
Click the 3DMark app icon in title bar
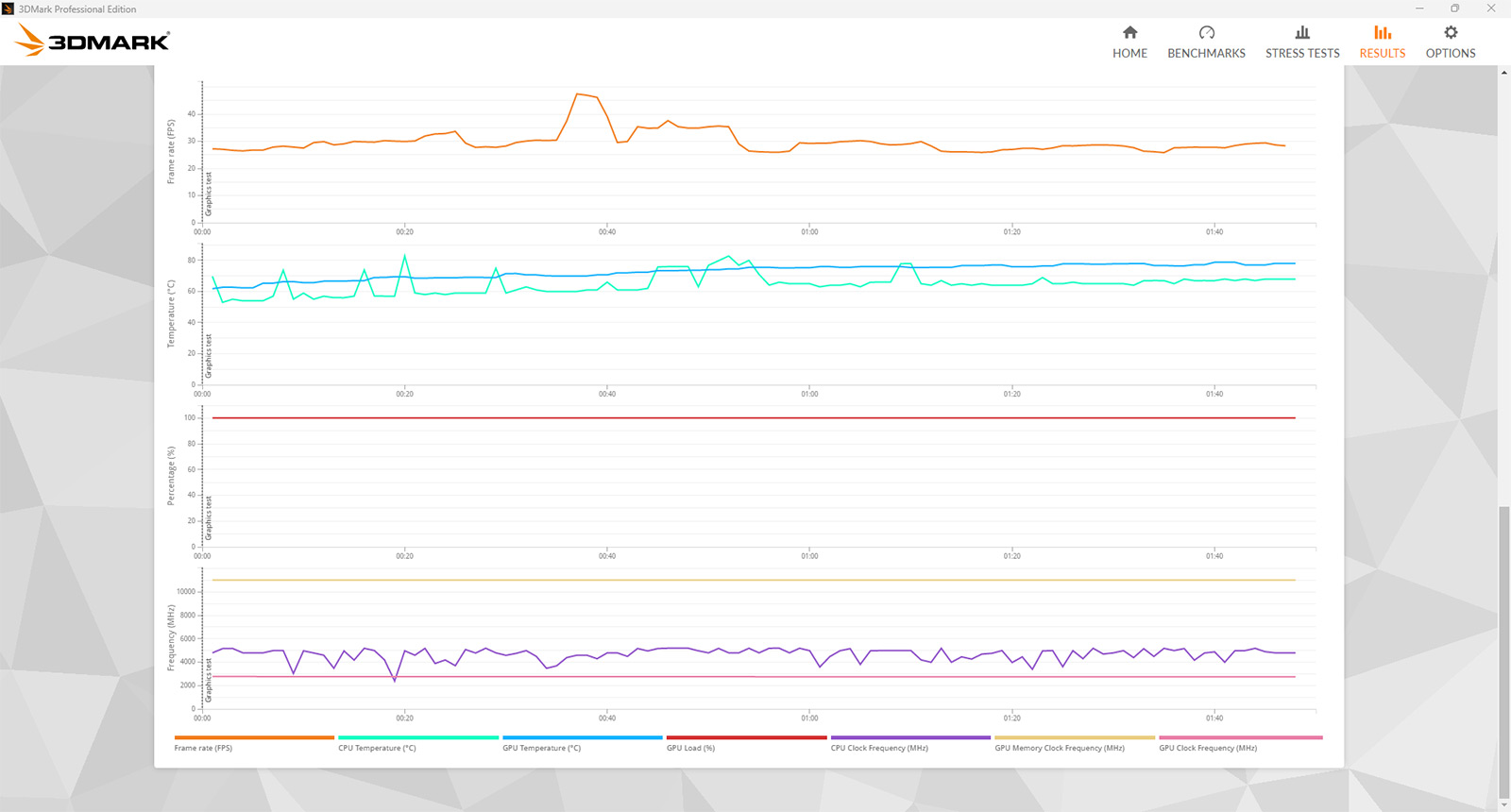pyautogui.click(x=8, y=8)
